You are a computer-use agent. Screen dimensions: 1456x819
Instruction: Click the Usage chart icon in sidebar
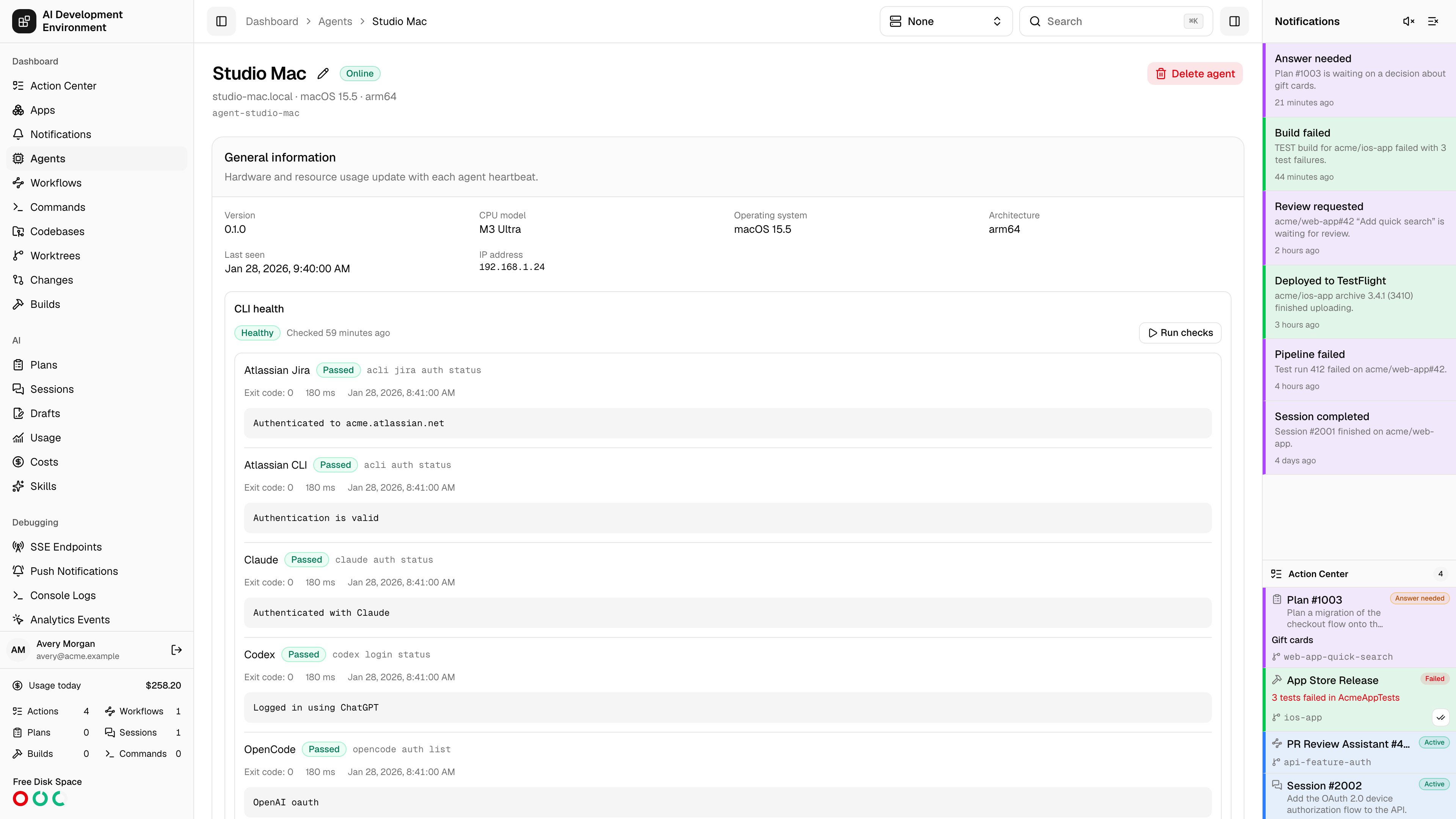(18, 438)
